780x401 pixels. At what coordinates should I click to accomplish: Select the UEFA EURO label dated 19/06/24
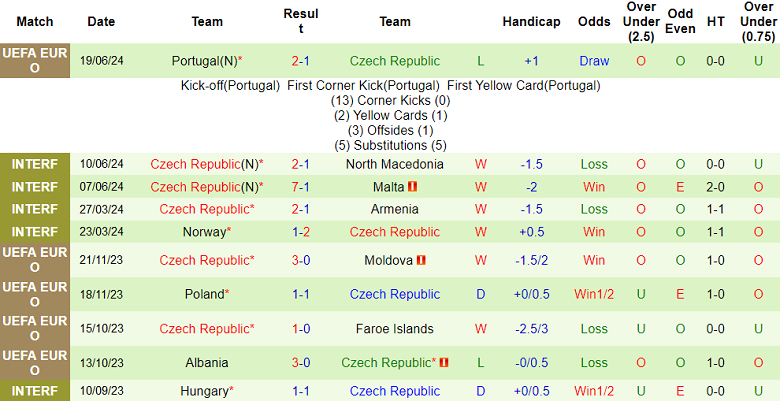point(36,60)
